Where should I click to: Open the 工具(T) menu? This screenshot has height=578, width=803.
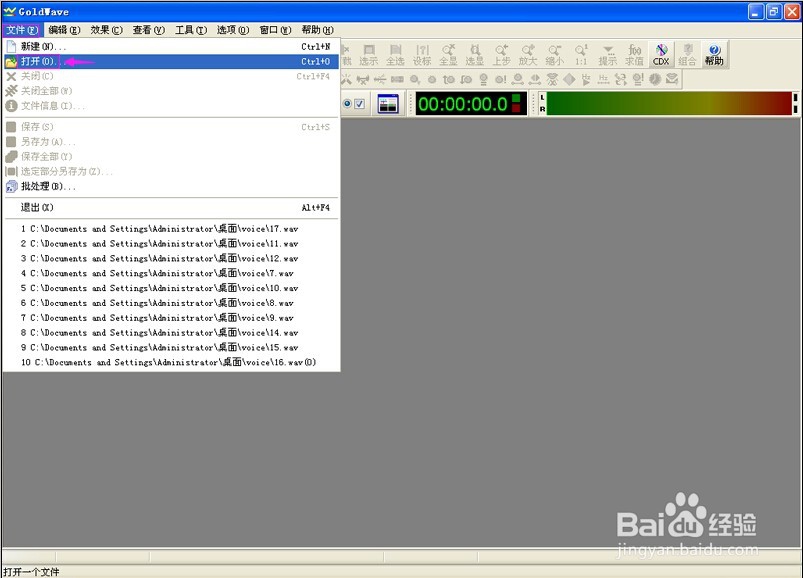191,30
